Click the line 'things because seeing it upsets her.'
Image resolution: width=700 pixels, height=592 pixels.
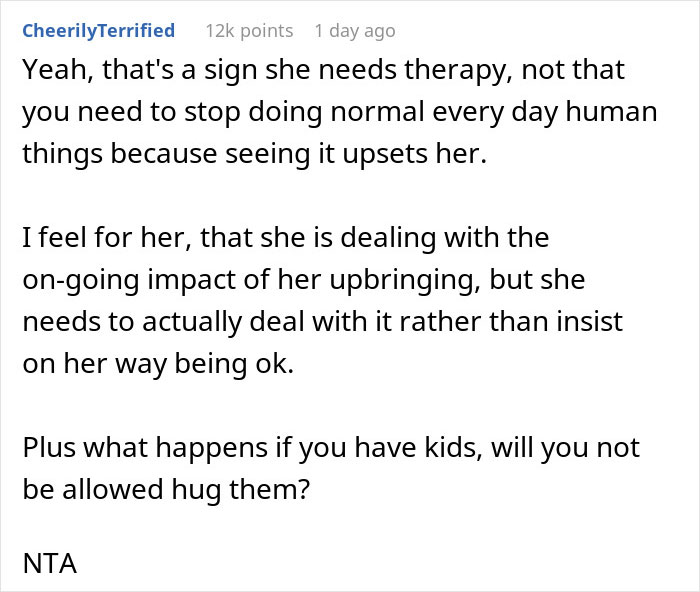[x=254, y=154]
